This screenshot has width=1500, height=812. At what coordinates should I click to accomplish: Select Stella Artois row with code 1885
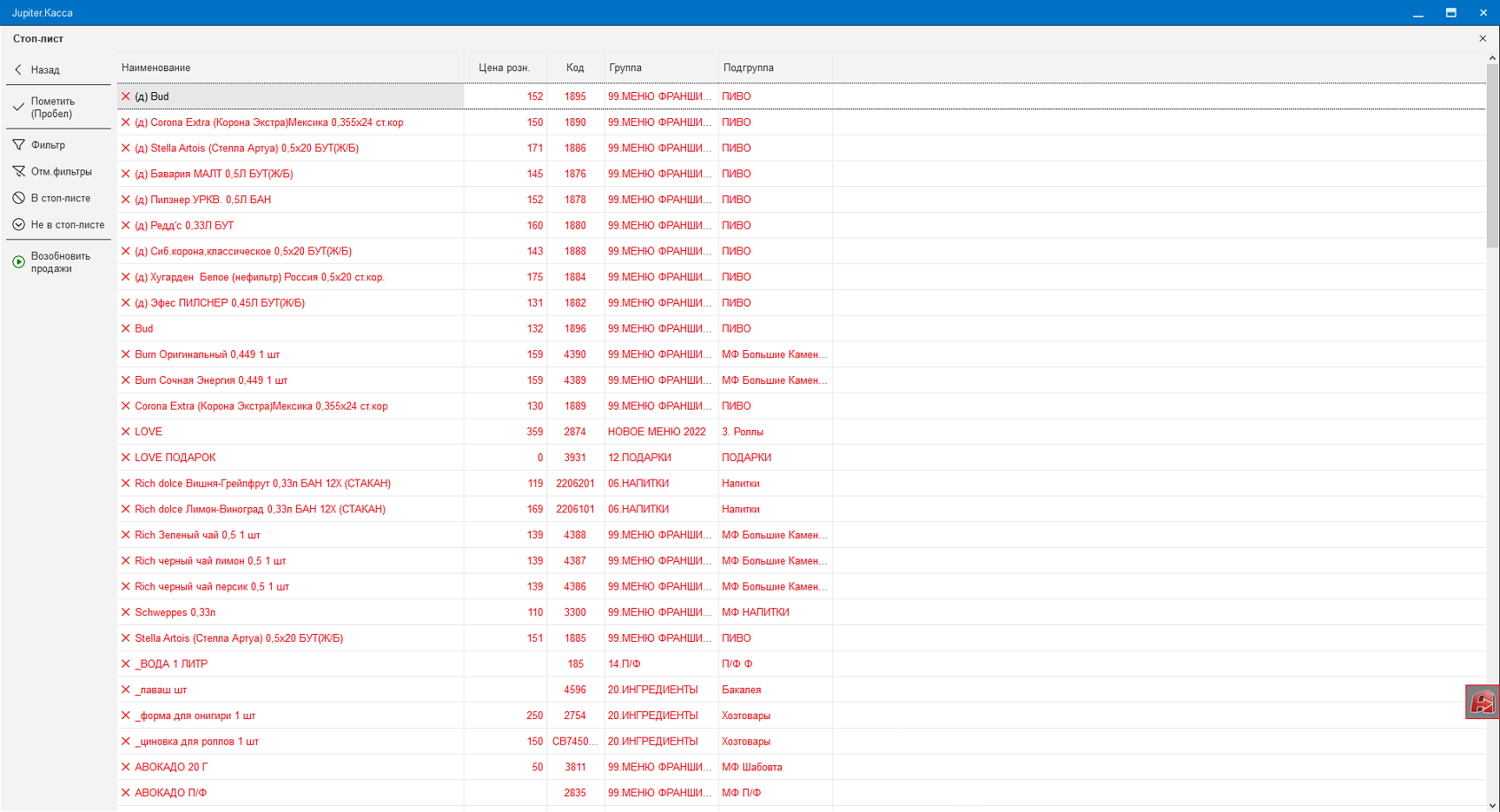coord(801,638)
